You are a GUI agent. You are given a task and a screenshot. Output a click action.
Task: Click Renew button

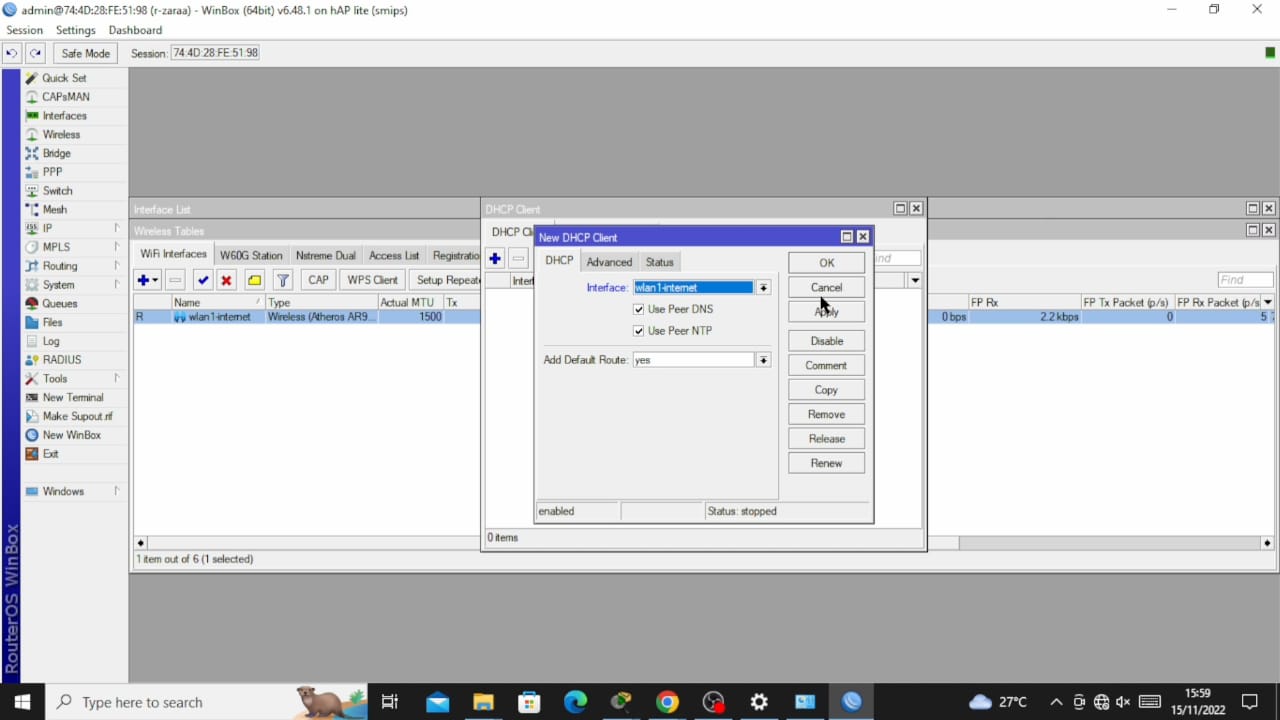[x=826, y=463]
